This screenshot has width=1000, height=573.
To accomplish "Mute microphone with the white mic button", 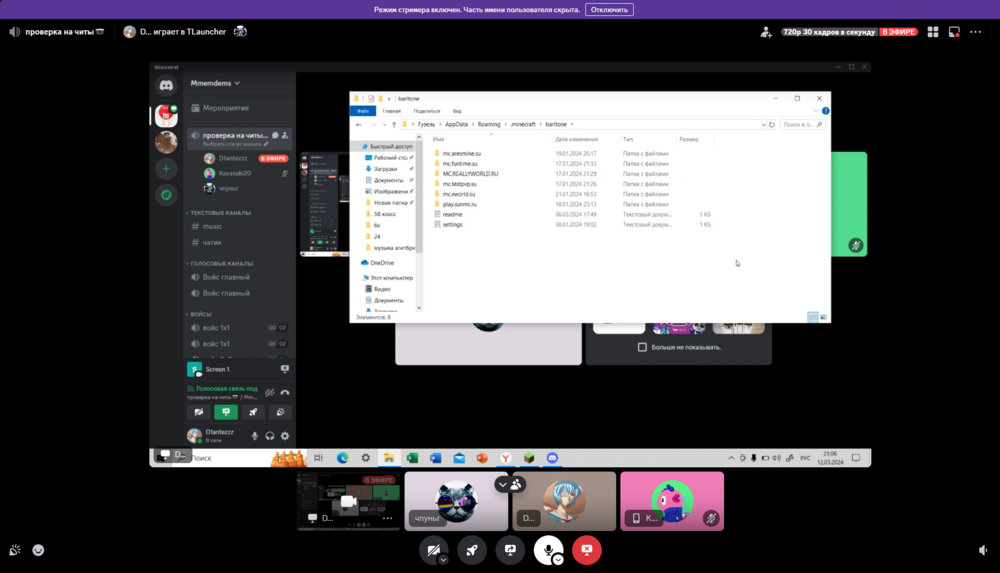I will pos(548,549).
